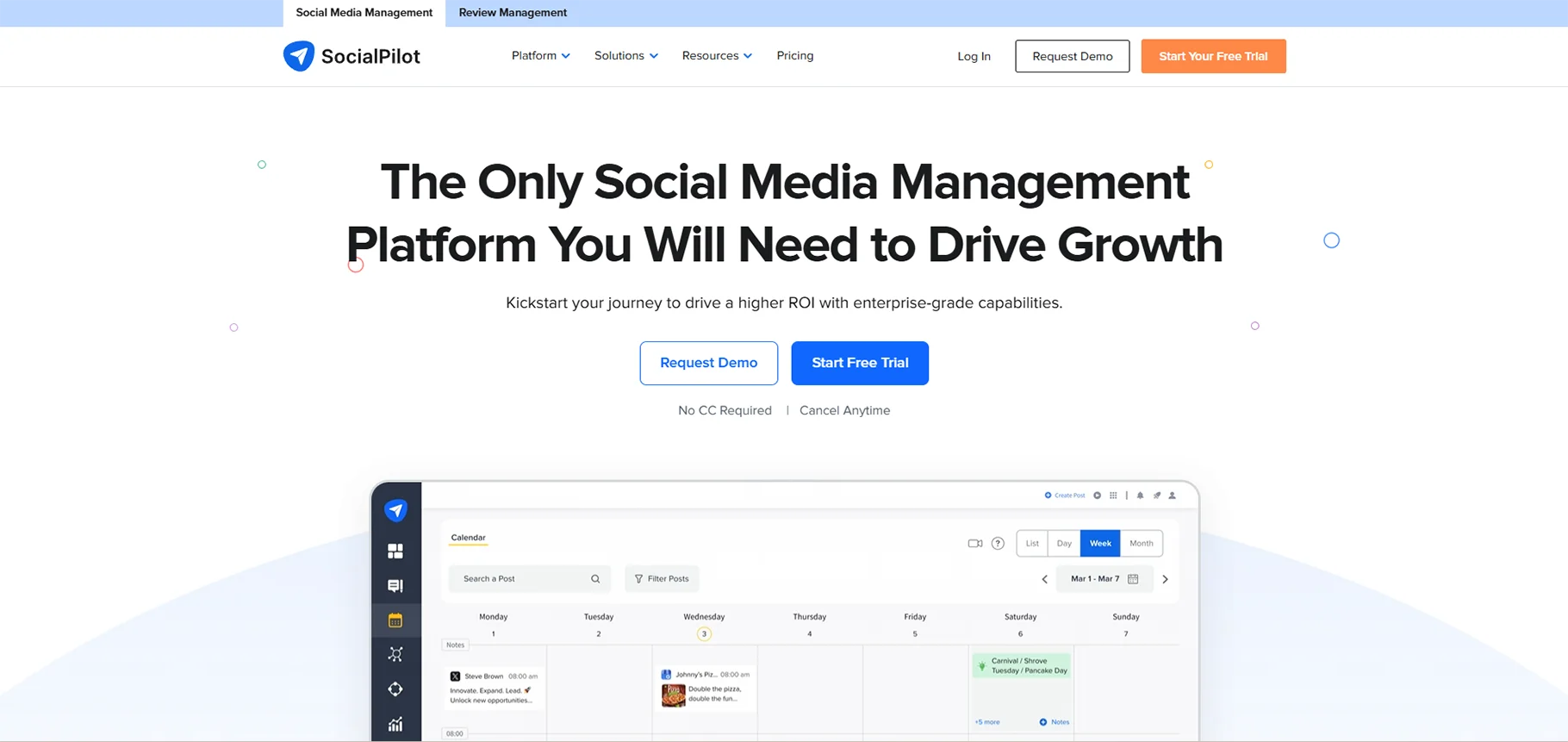The height and width of the screenshot is (742, 1568).
Task: Click the magnifier icon in Search a Post
Action: point(595,579)
